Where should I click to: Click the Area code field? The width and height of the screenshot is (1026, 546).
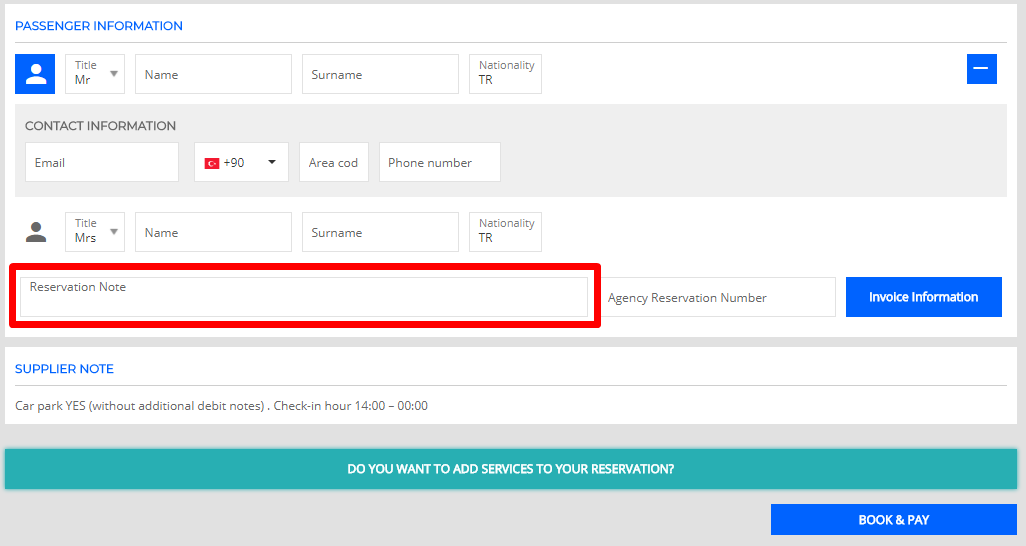(333, 162)
